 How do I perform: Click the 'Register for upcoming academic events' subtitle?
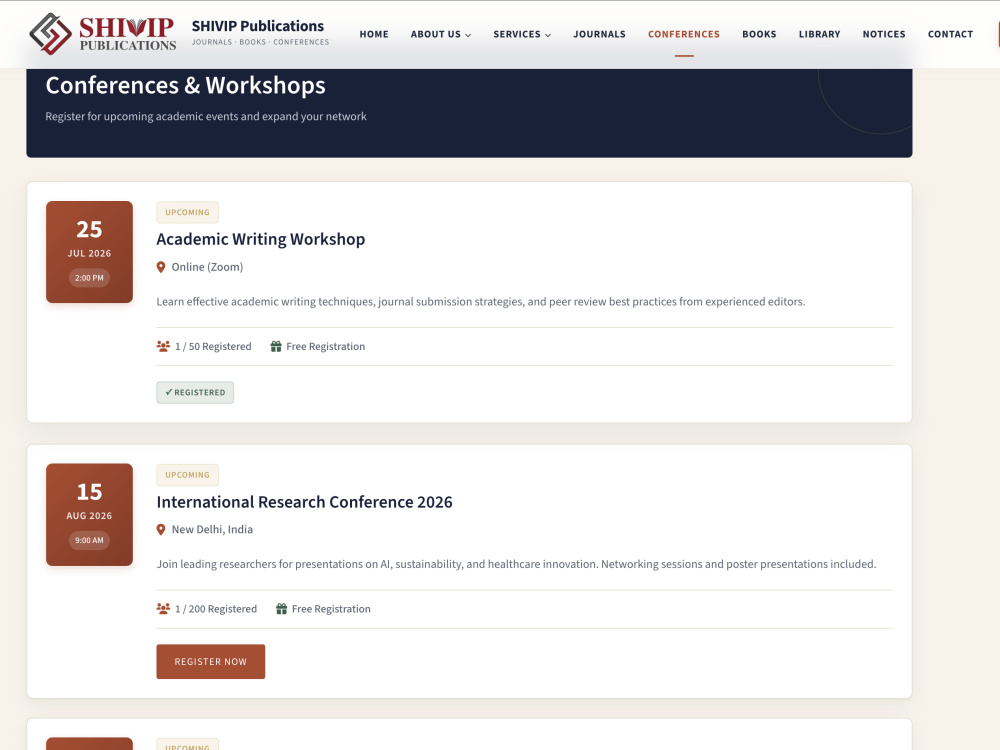(206, 117)
